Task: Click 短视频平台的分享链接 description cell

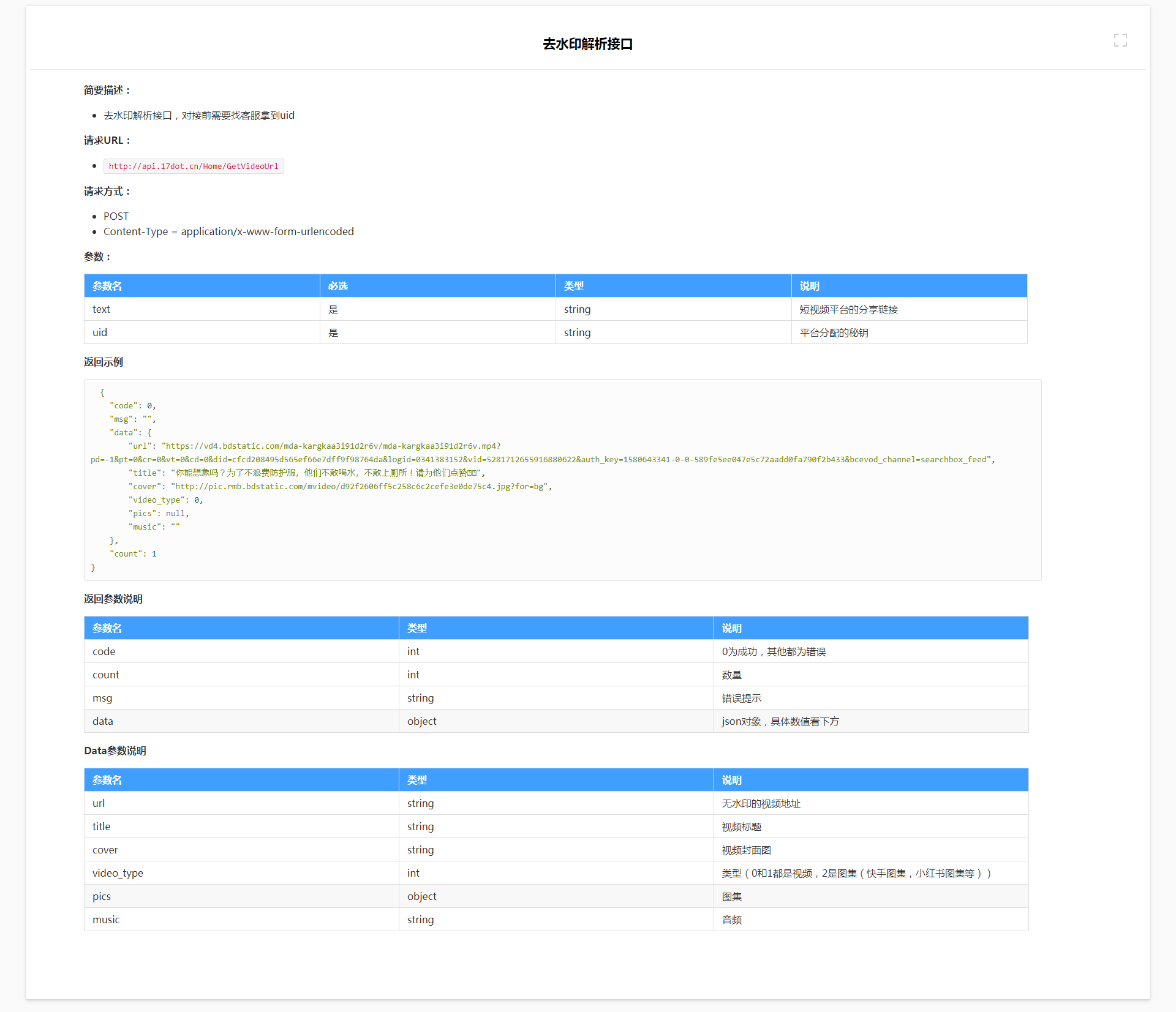Action: 909,309
